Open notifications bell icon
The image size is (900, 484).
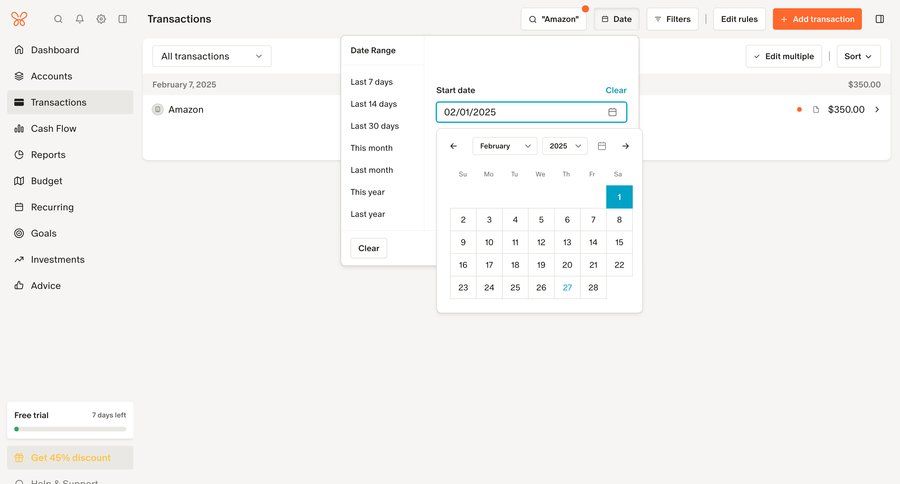80,19
